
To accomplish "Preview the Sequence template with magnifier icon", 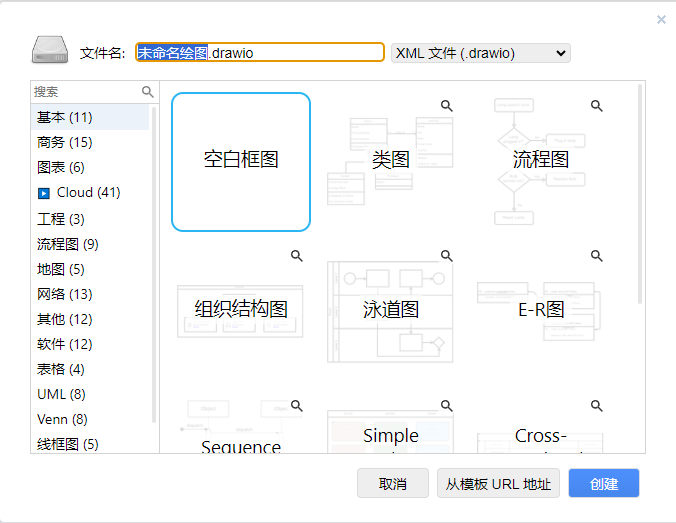I will point(297,406).
